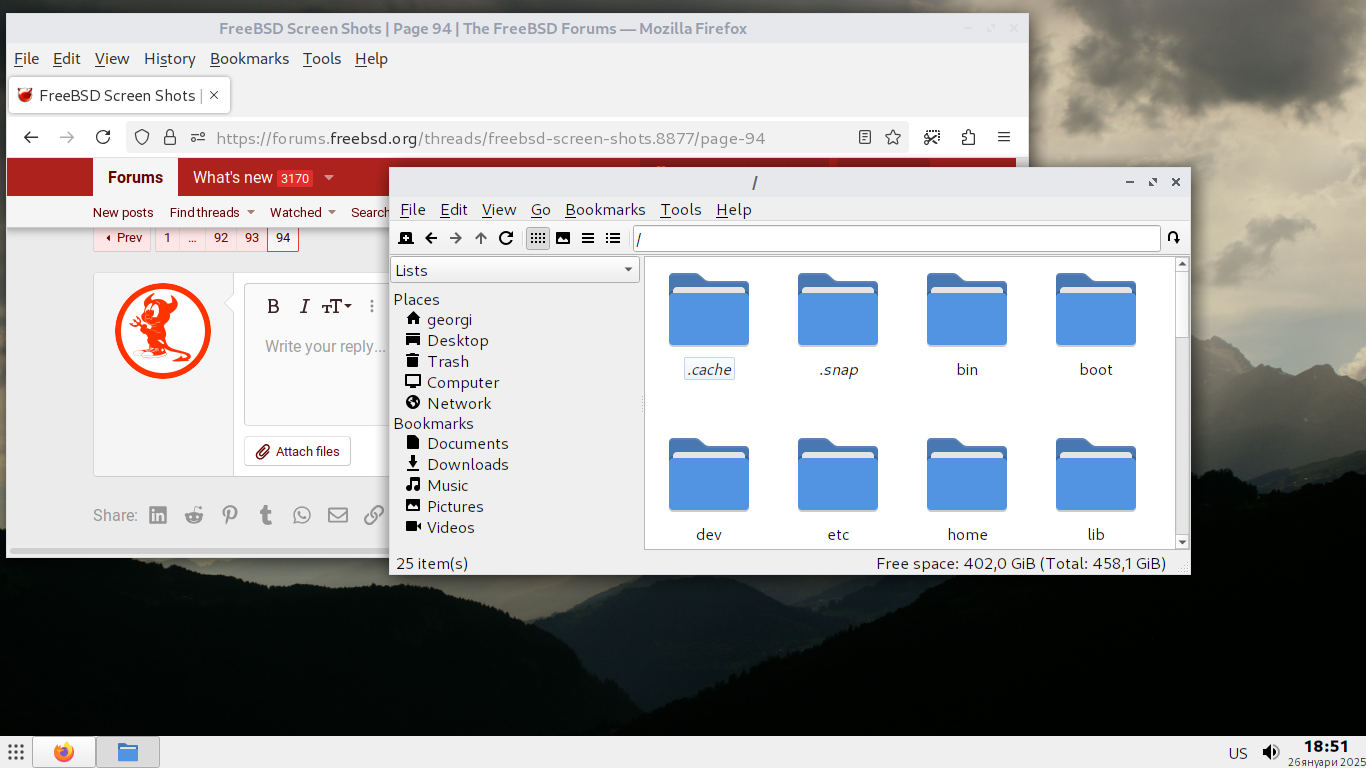Open the Bookmarks menu in file manager
The width and height of the screenshot is (1366, 768).
pyautogui.click(x=605, y=209)
